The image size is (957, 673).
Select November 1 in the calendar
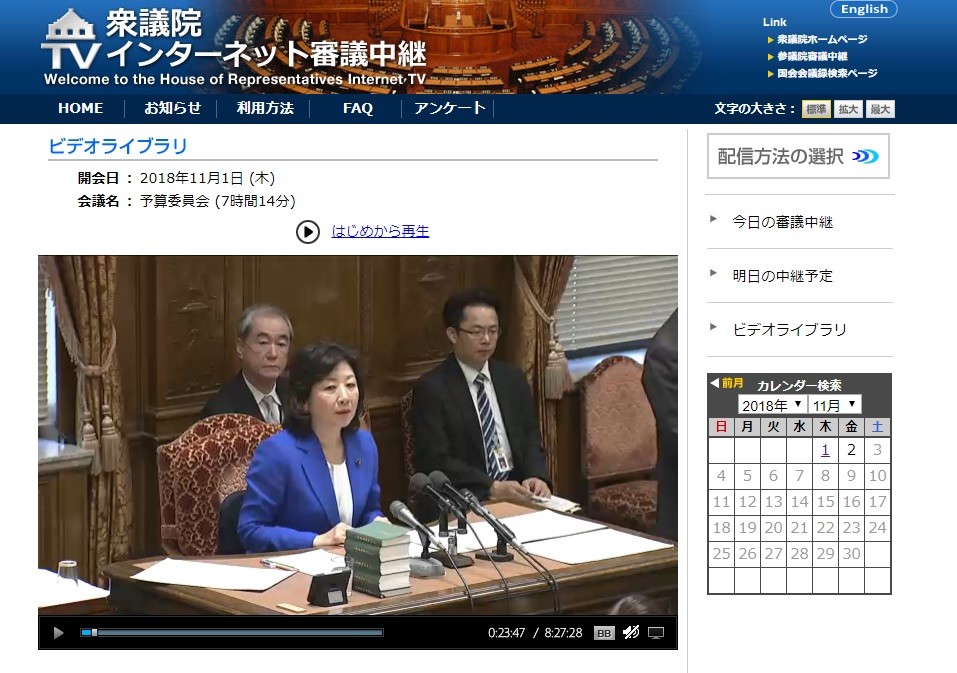tap(824, 450)
